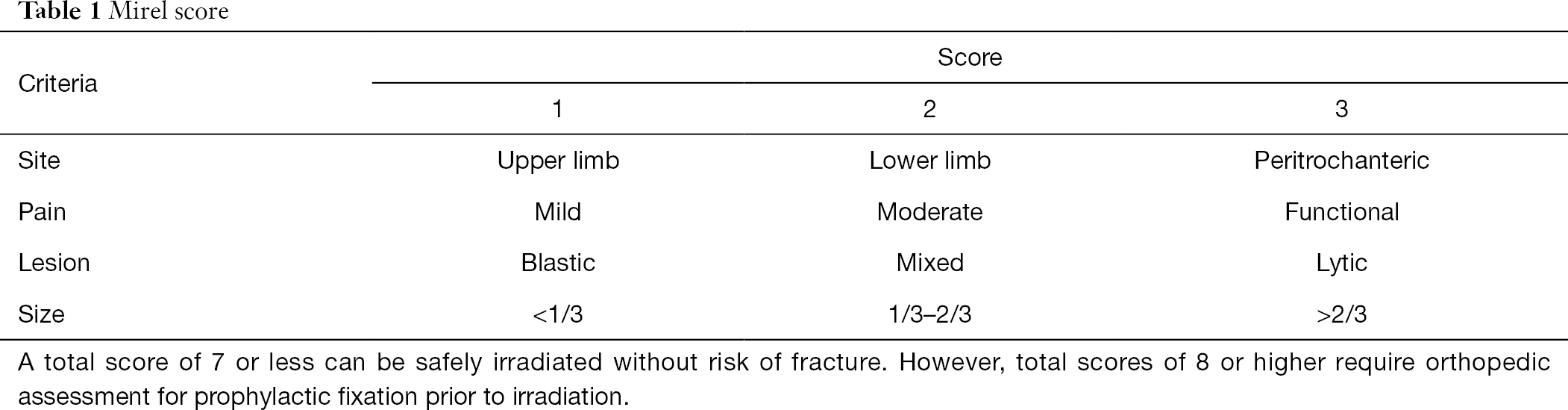The image size is (1568, 410).
Task: Click the 'Moderate' pain cell
Action: pos(929,212)
